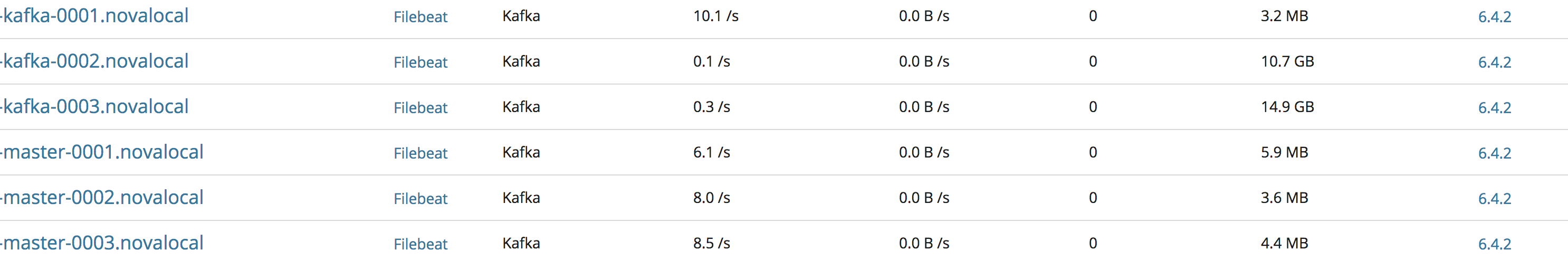Open the master-0003.novalocal beat link

(102, 243)
